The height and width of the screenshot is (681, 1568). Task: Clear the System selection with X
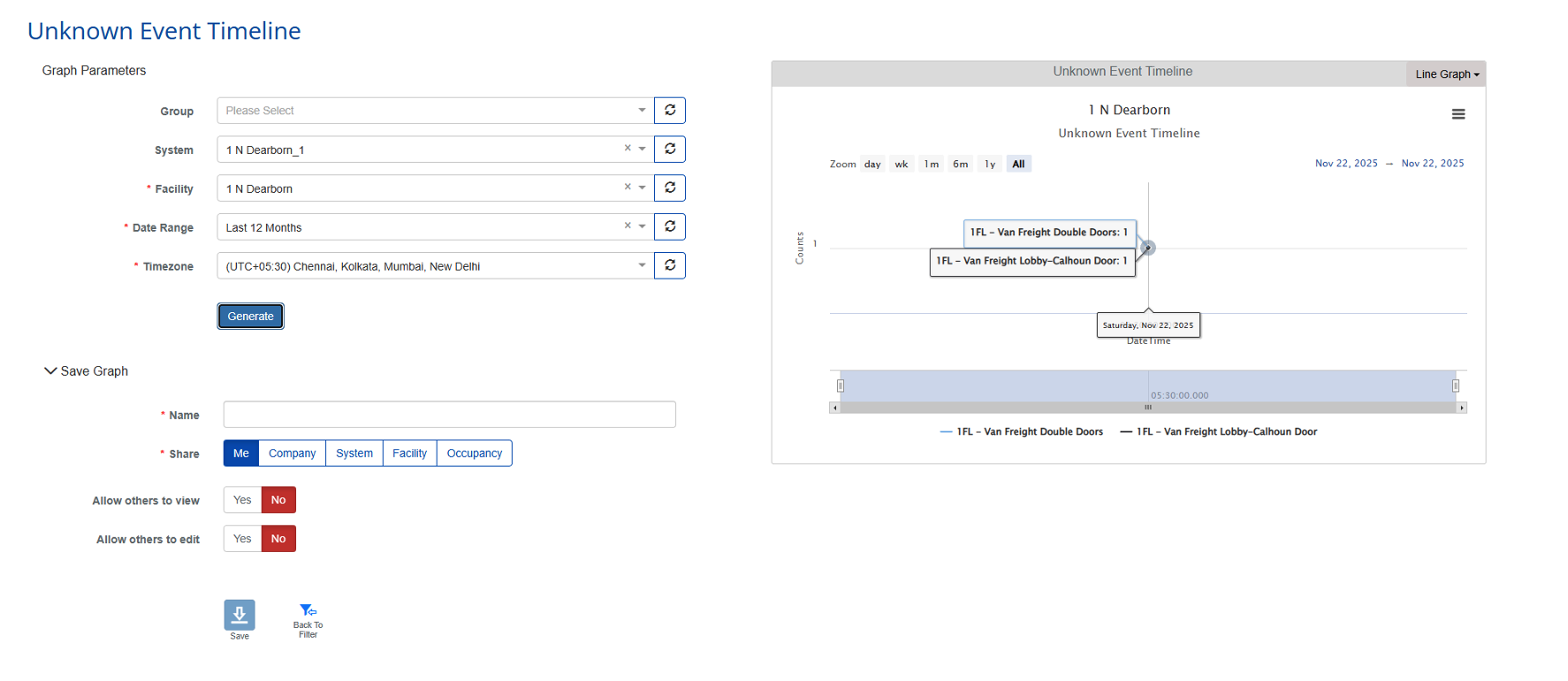(628, 149)
